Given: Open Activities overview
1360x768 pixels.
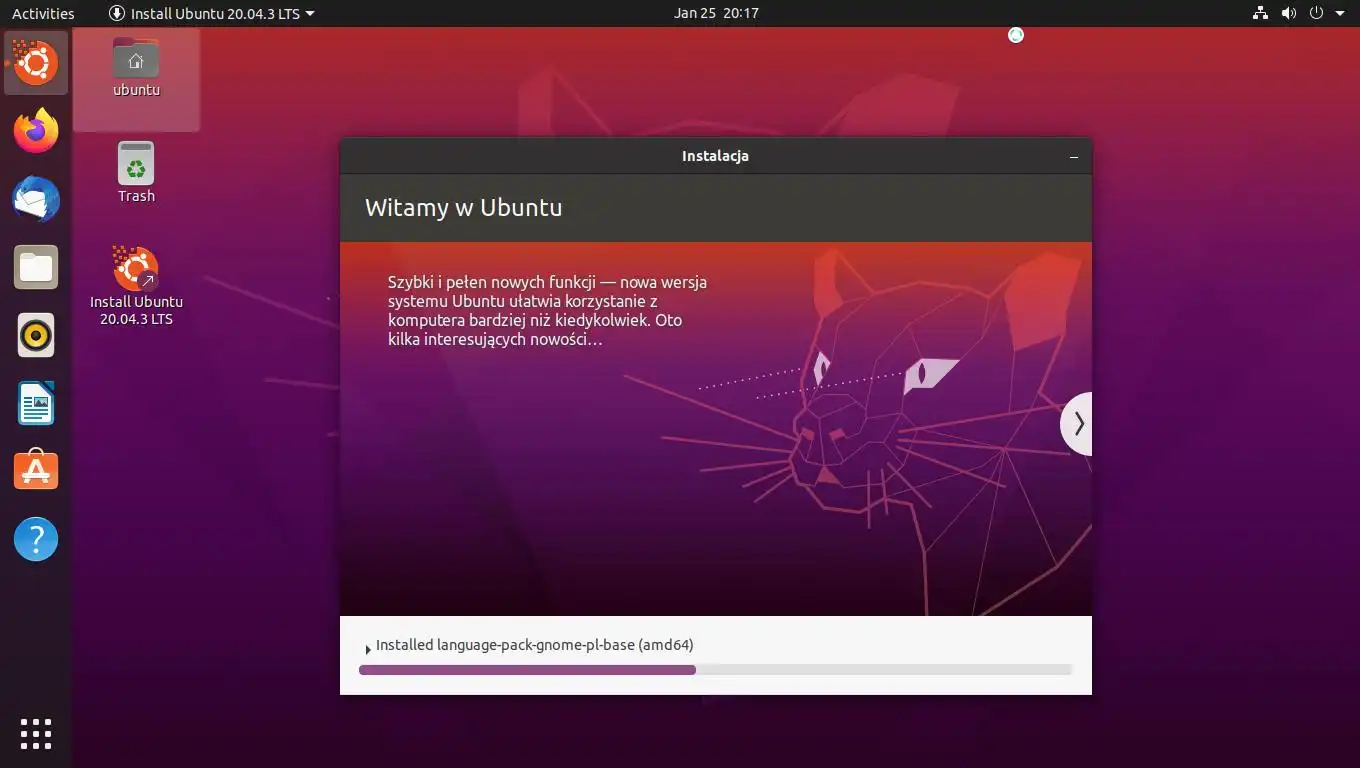Looking at the screenshot, I should point(43,13).
